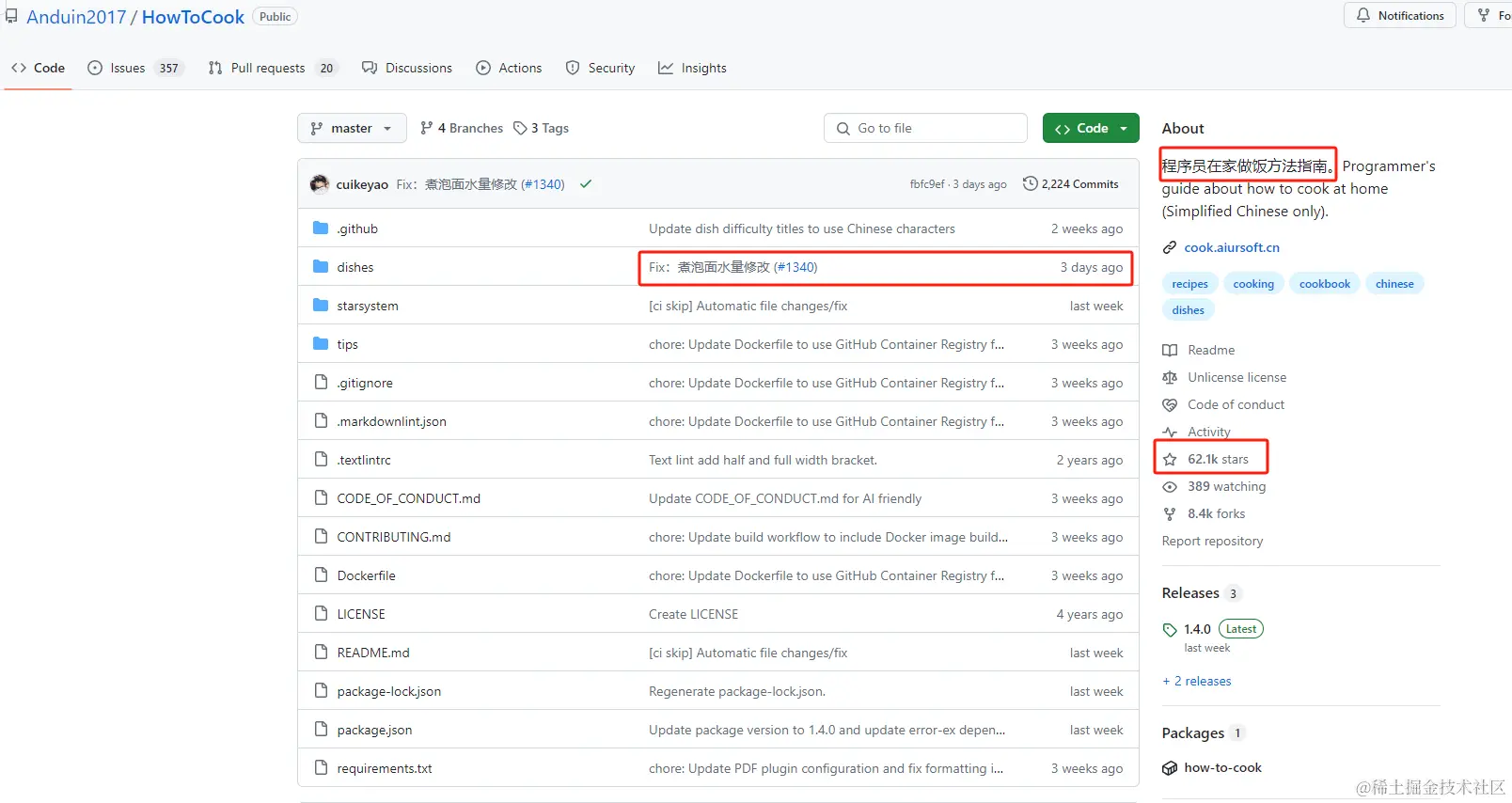Open the dishes folder

pyautogui.click(x=355, y=267)
